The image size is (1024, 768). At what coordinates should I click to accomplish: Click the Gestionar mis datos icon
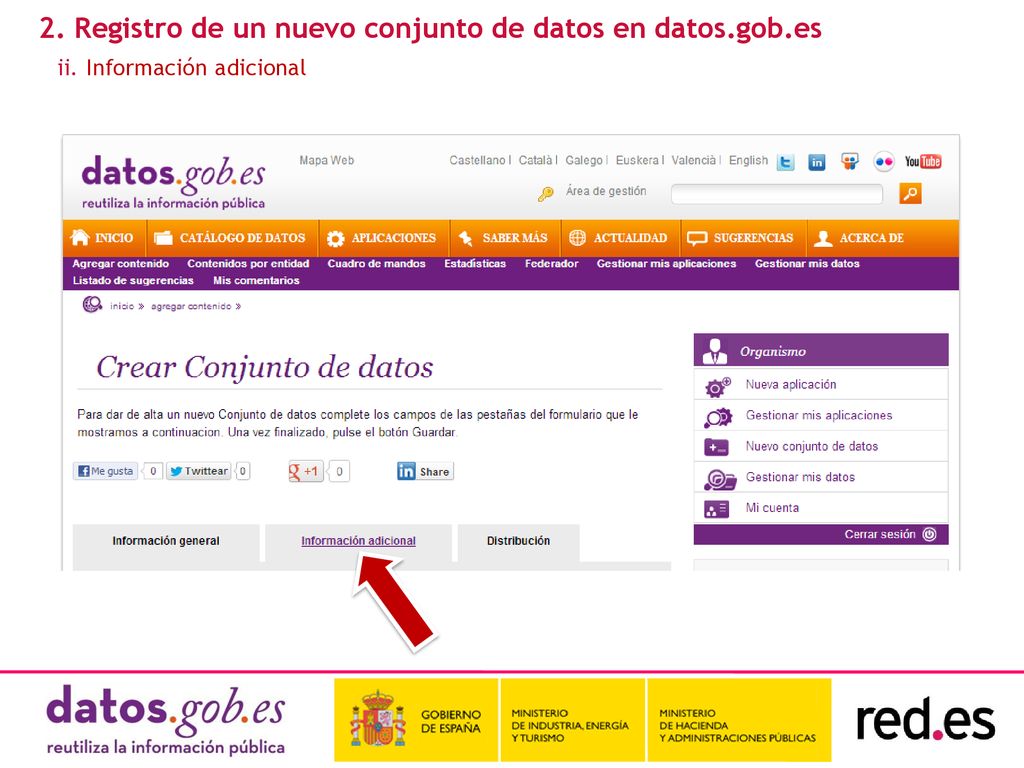(719, 479)
